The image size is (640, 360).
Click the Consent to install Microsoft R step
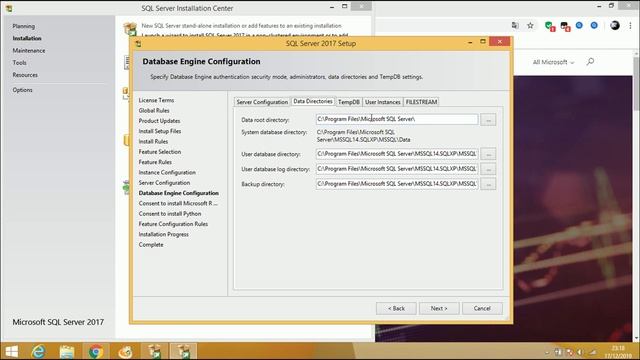click(x=178, y=203)
